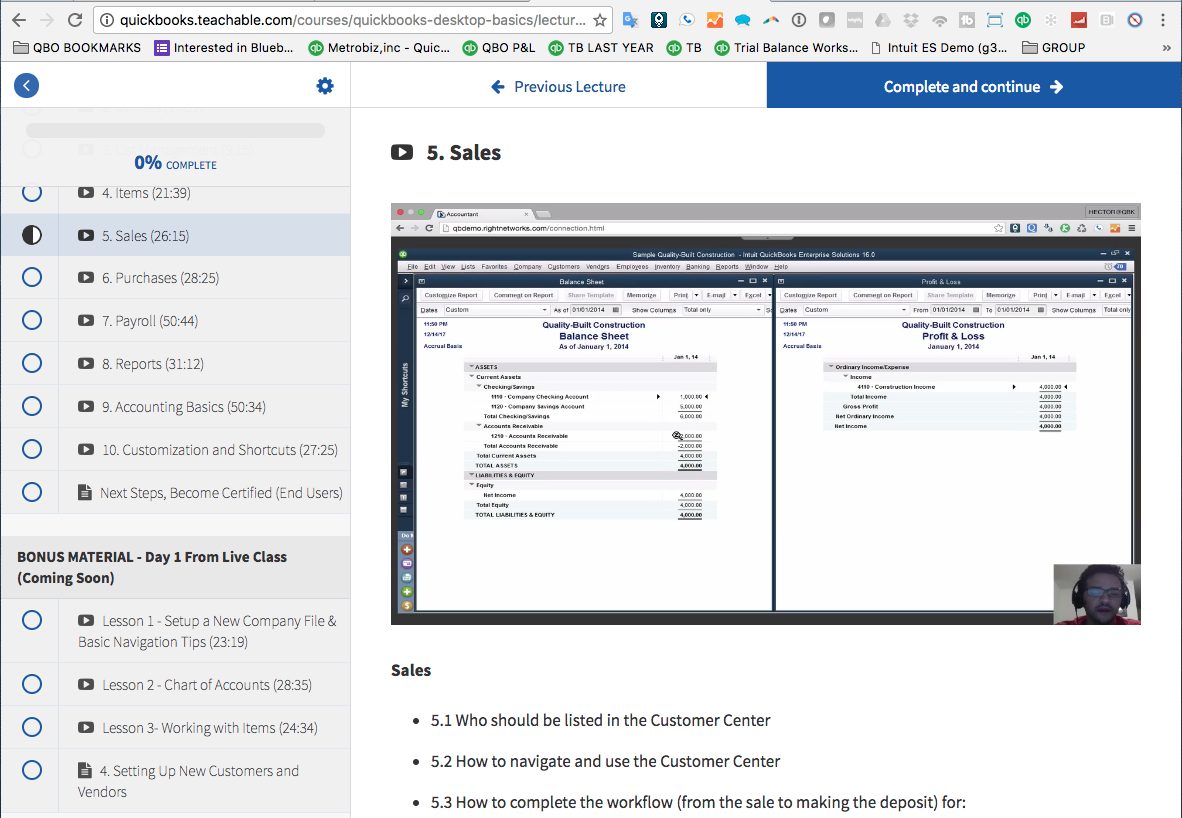The height and width of the screenshot is (818, 1182).
Task: Toggle completion circle for 6. Purchases
Action: [32, 277]
